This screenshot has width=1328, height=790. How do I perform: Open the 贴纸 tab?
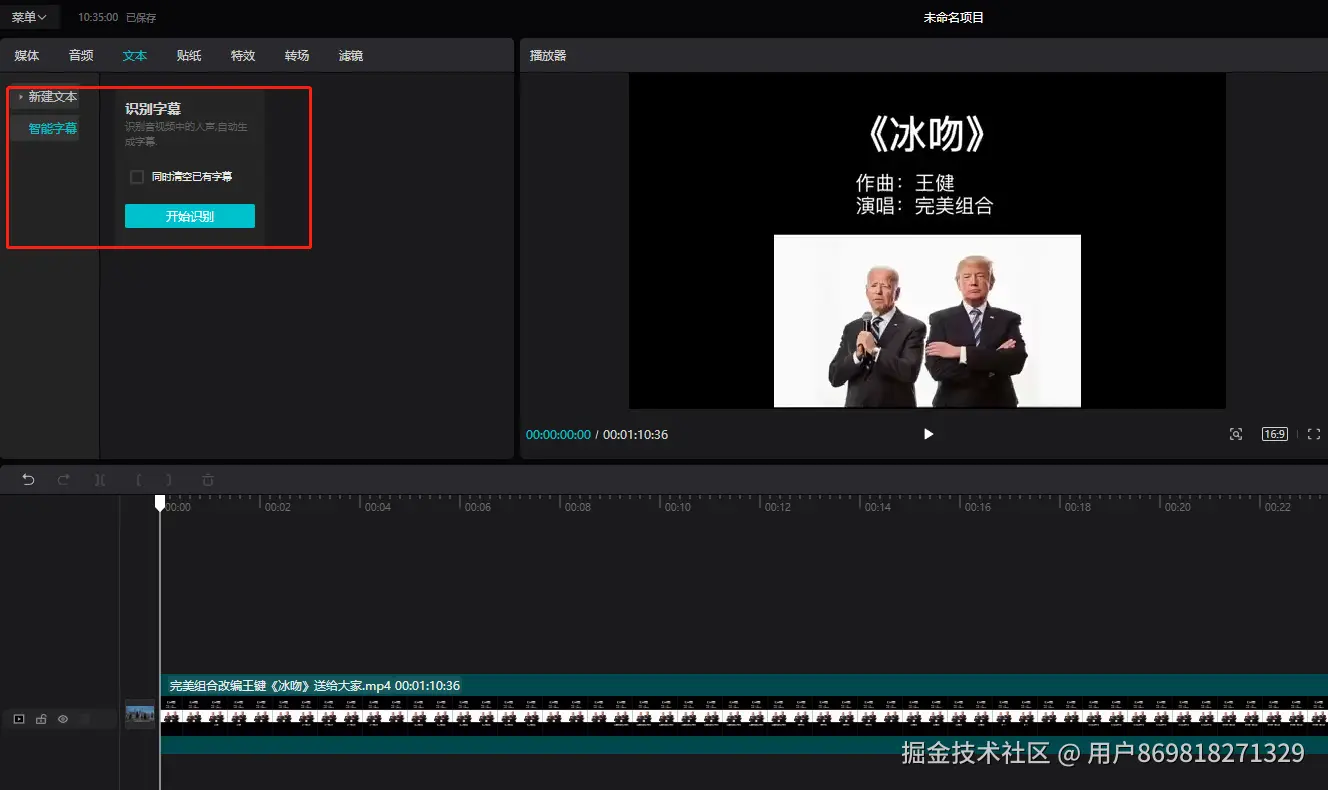point(189,56)
